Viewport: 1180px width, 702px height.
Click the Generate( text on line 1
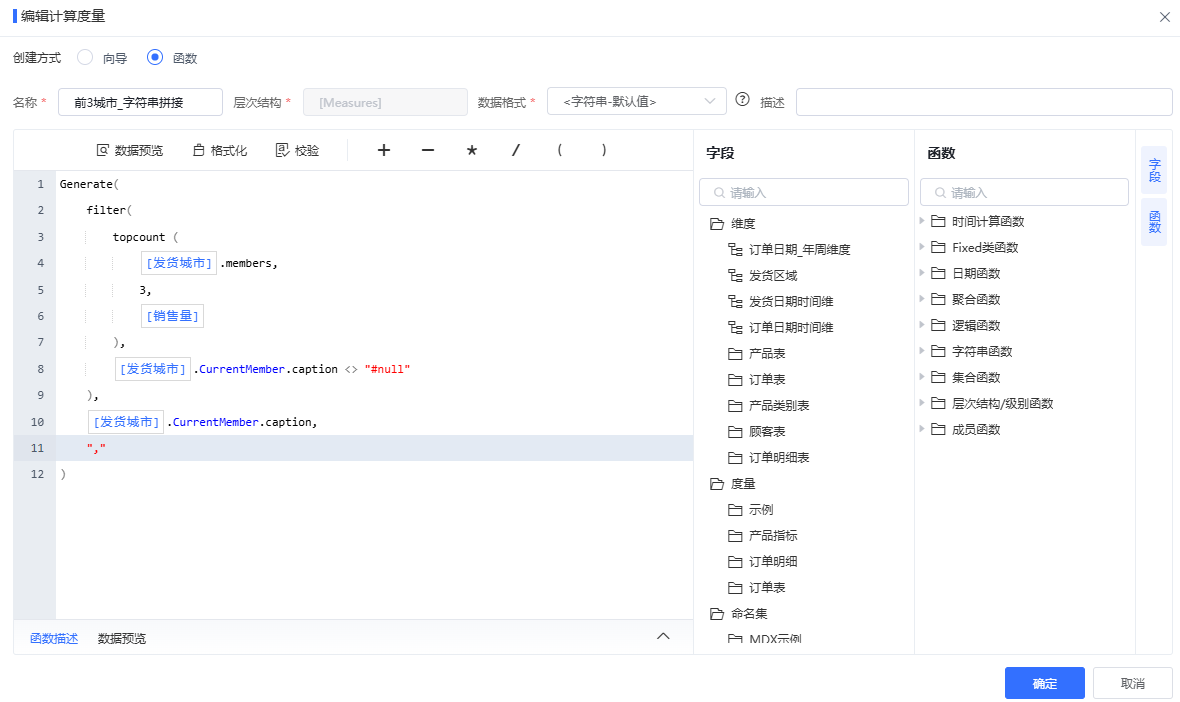(x=90, y=184)
